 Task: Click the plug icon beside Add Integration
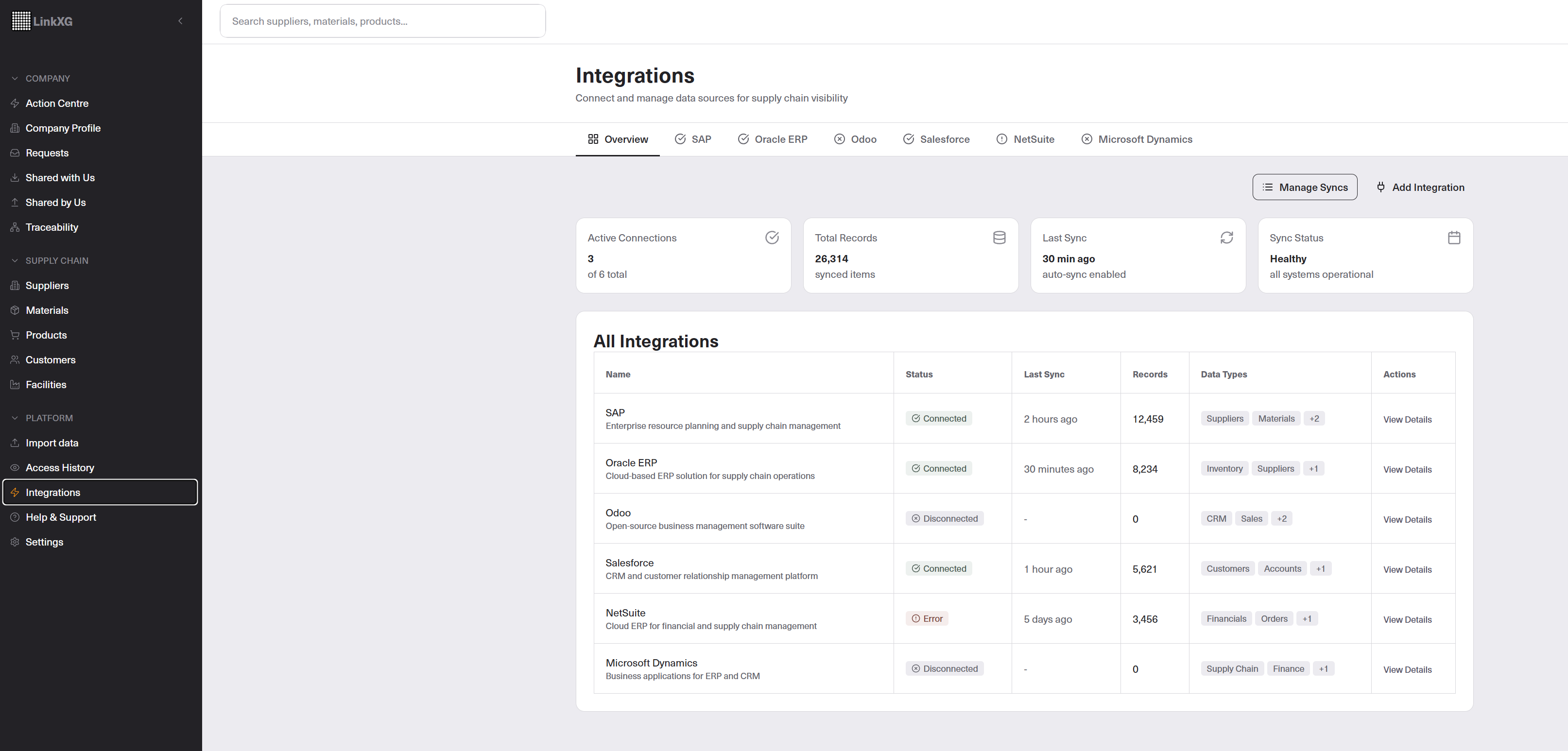coord(1380,187)
